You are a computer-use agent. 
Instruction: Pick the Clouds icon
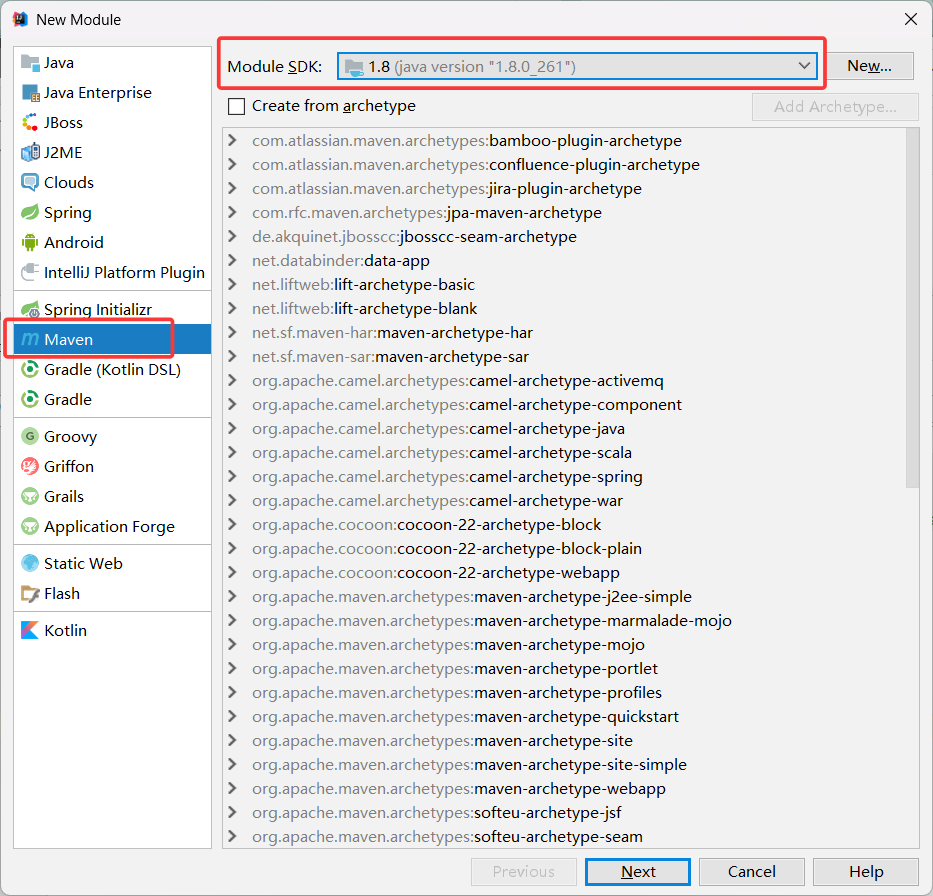click(x=30, y=182)
